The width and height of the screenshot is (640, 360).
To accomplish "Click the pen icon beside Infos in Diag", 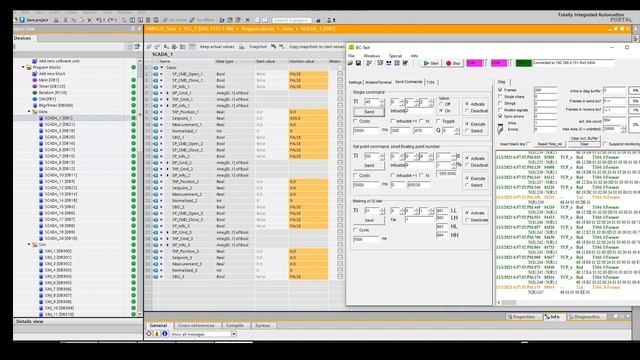I will tap(500, 129).
